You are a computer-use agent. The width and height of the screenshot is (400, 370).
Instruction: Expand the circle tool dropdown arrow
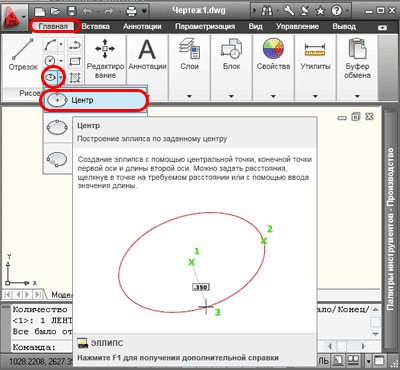[x=61, y=61]
